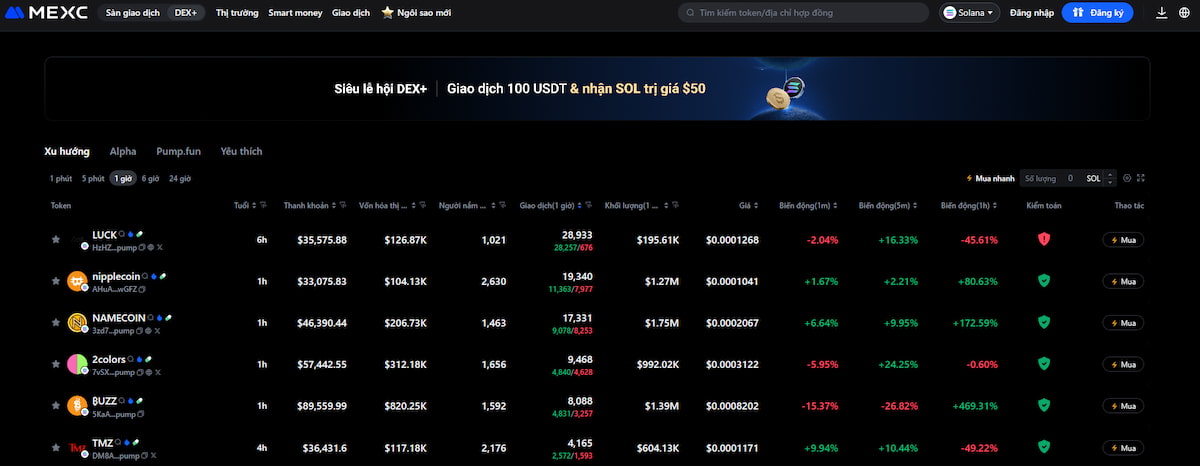Favorite the TMZ token star

(56, 447)
